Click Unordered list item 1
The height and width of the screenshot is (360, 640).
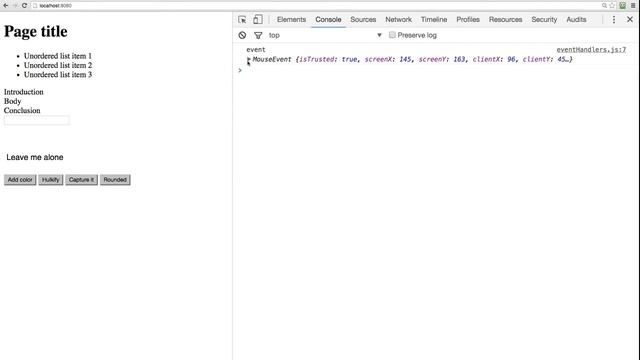coord(58,56)
